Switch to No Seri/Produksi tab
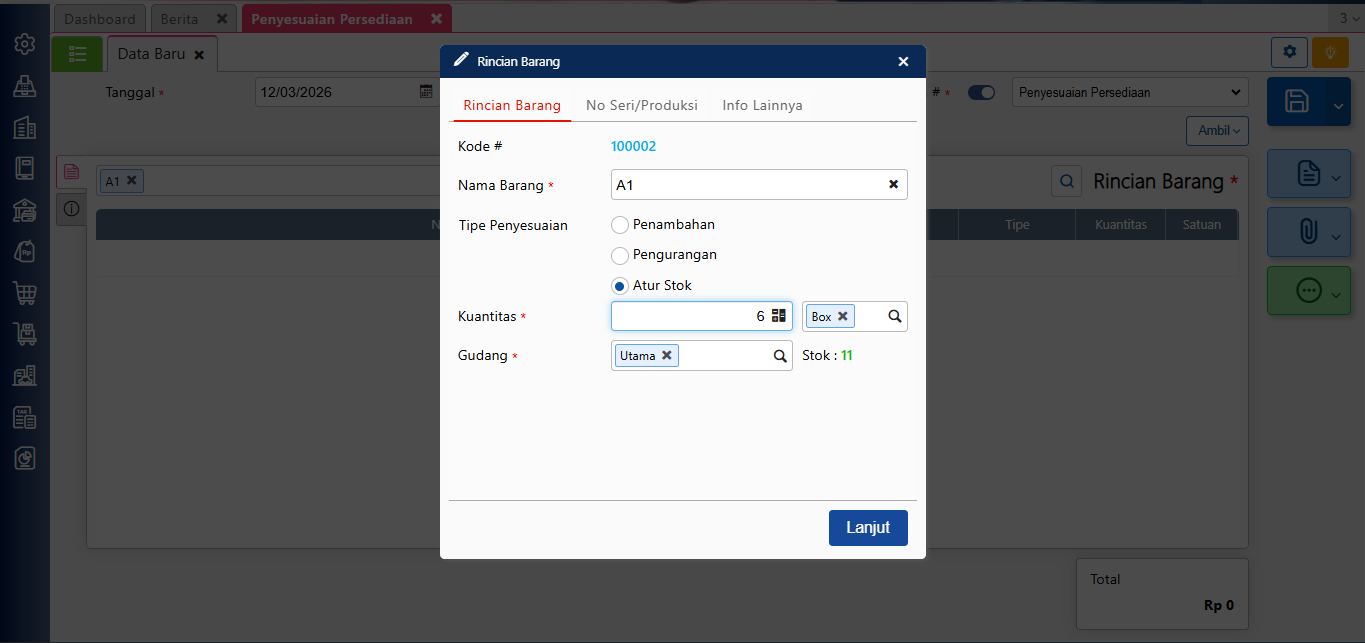1365x643 pixels. 641,105
